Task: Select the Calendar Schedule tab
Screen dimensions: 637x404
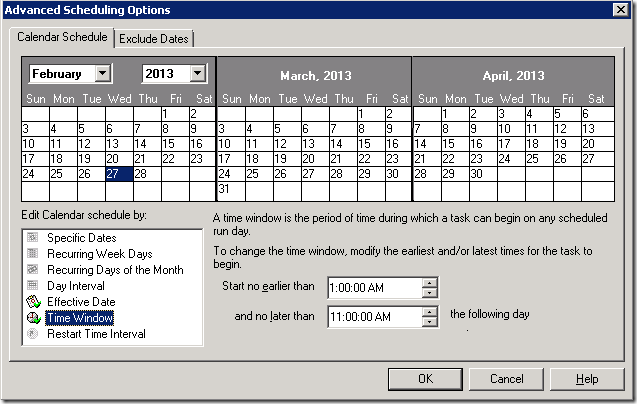Action: point(62,38)
